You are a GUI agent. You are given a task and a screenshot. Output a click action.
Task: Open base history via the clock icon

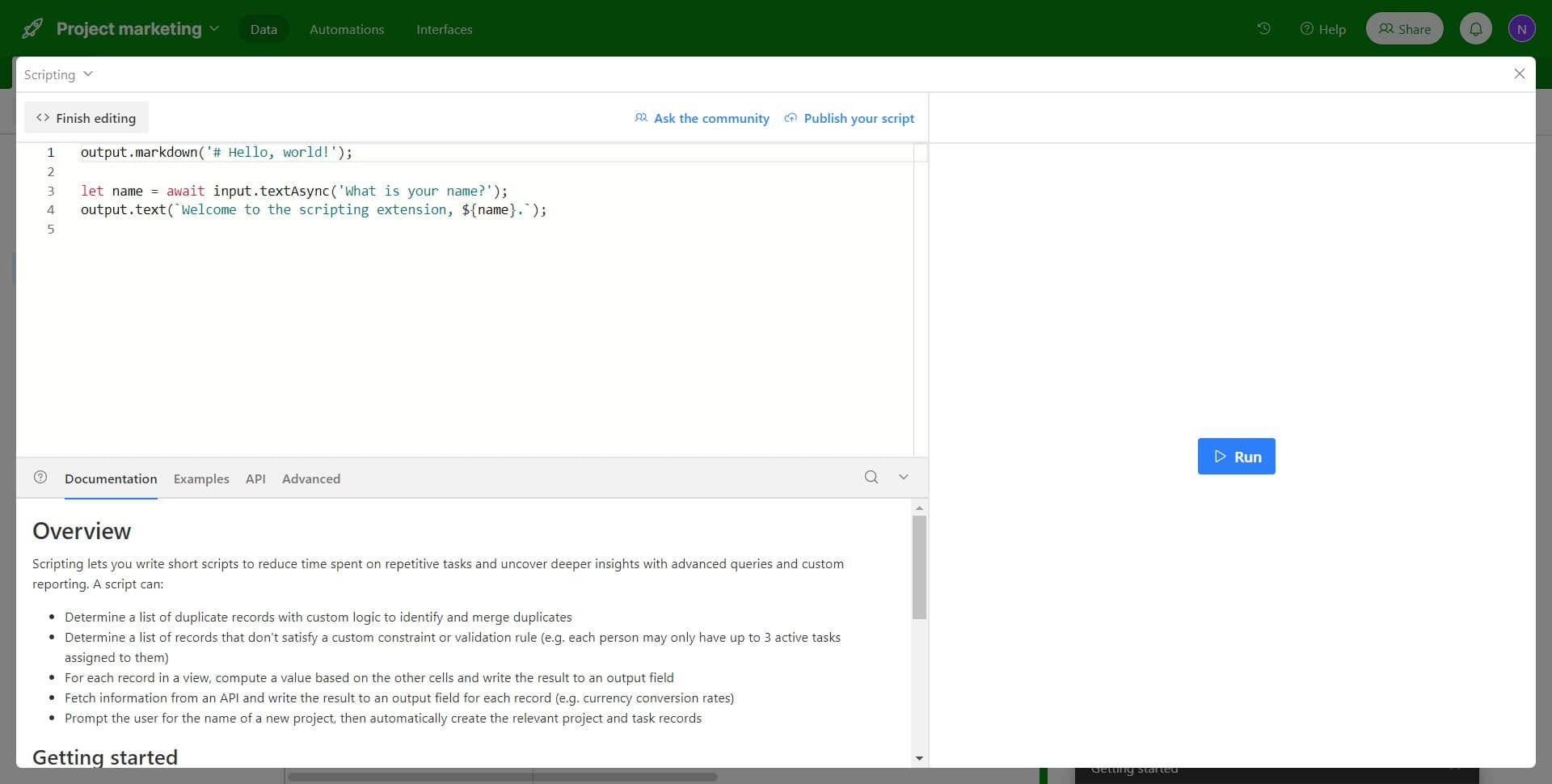tap(1263, 27)
